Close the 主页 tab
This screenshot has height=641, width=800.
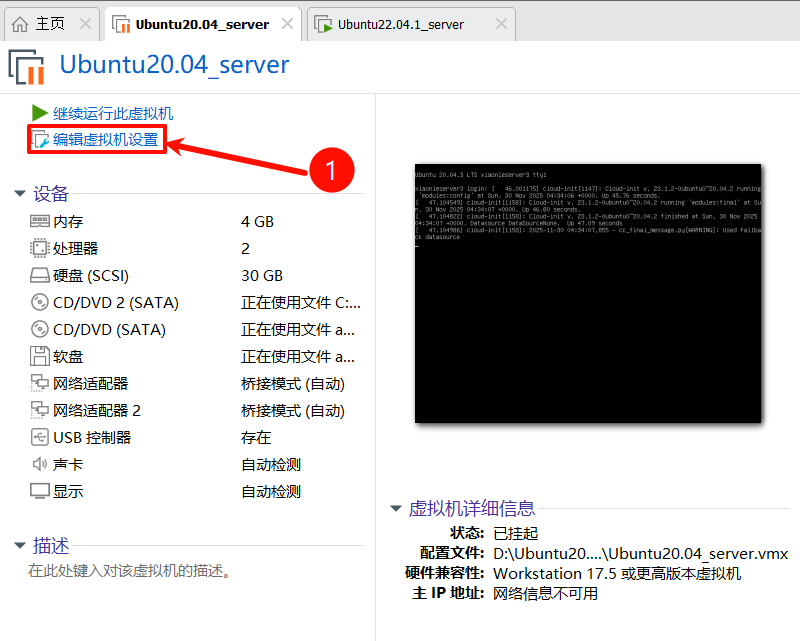86,23
